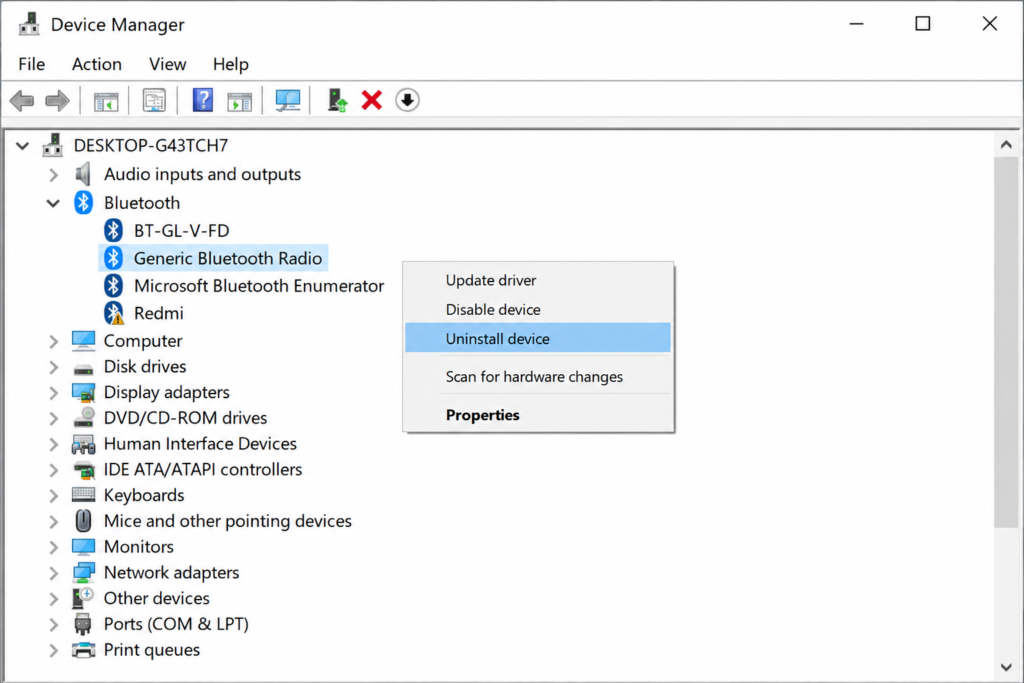
Task: Click the Display adapters icon
Action: pos(83,392)
